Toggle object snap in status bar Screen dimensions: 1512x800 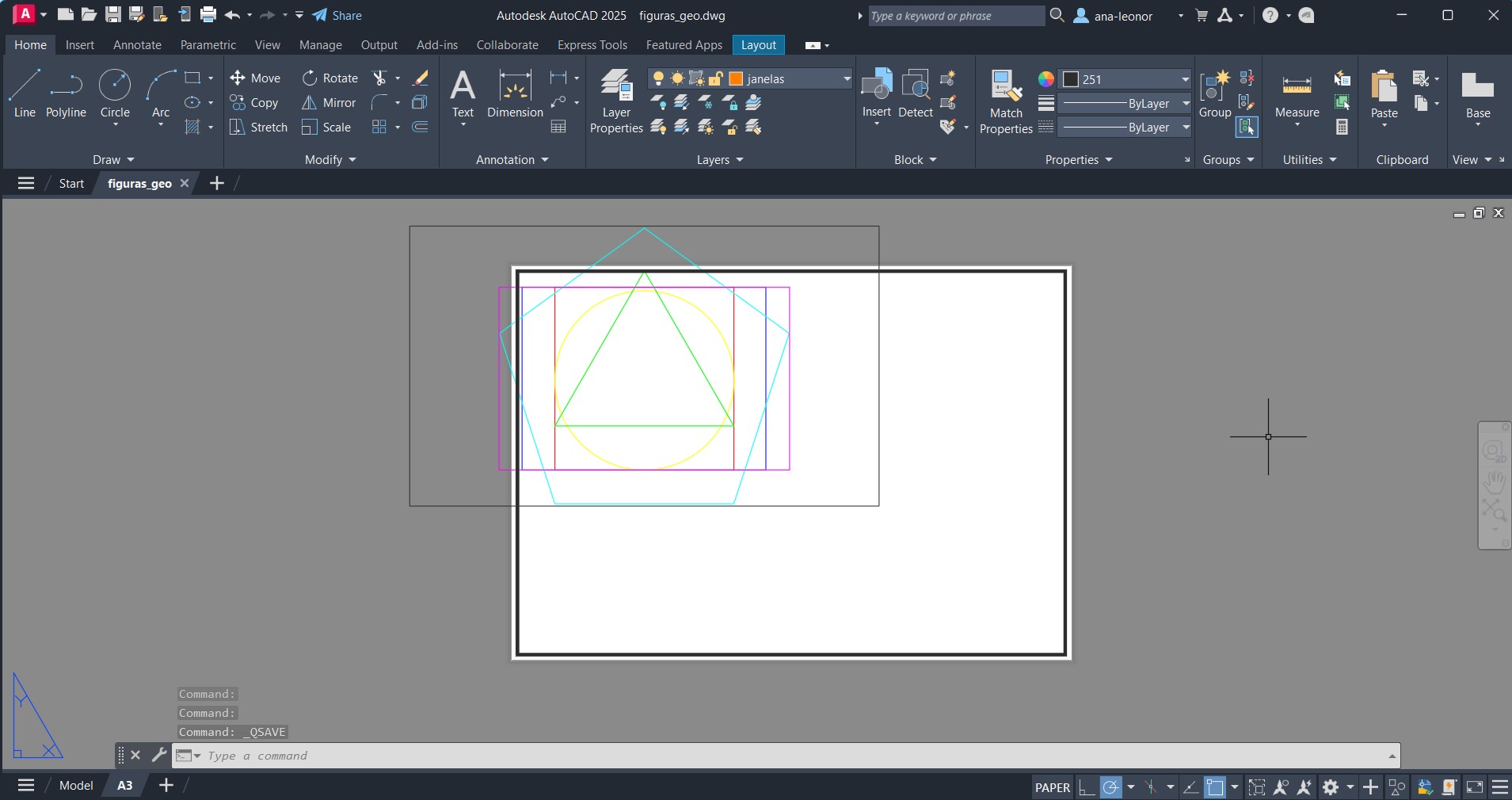1215,787
